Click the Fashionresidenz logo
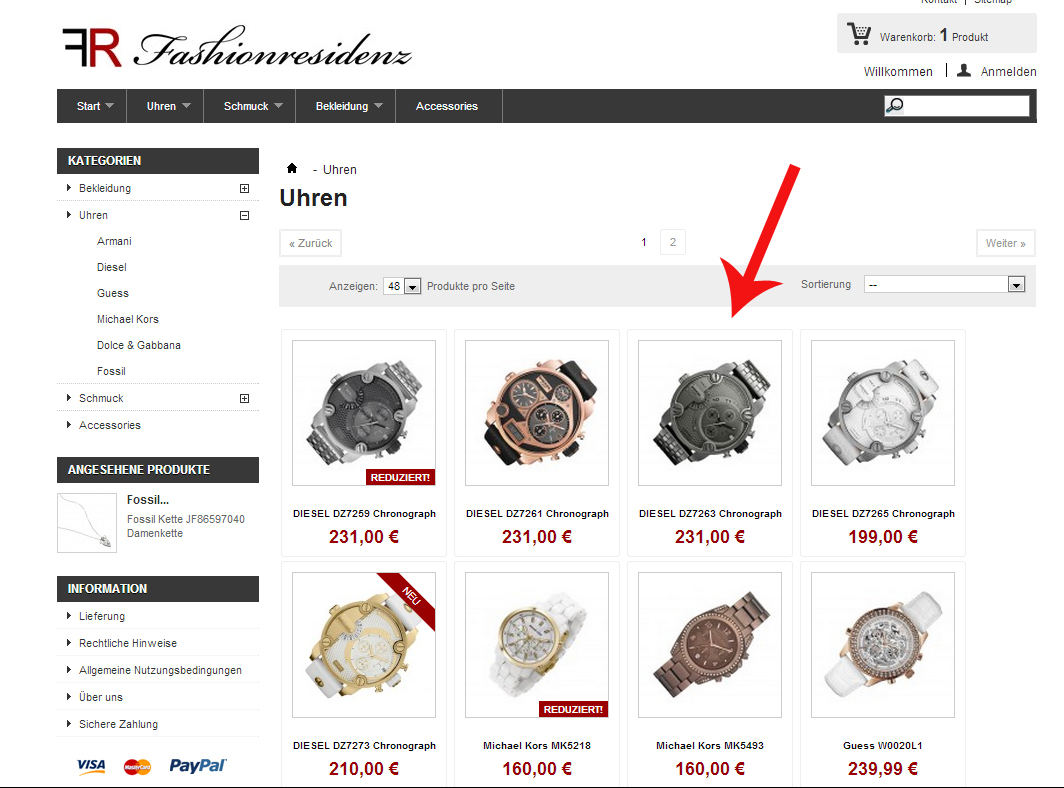The image size is (1064, 788). [x=238, y=48]
